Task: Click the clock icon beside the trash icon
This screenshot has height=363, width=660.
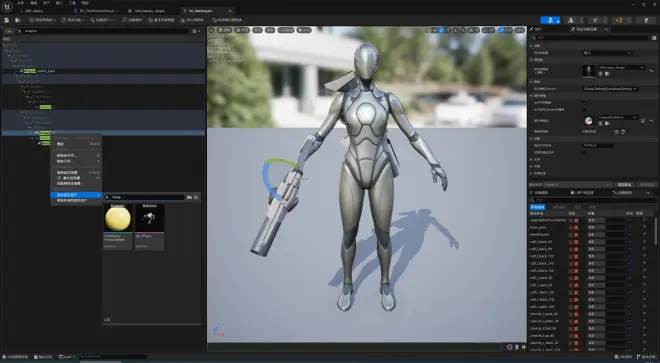Action: coord(616,132)
